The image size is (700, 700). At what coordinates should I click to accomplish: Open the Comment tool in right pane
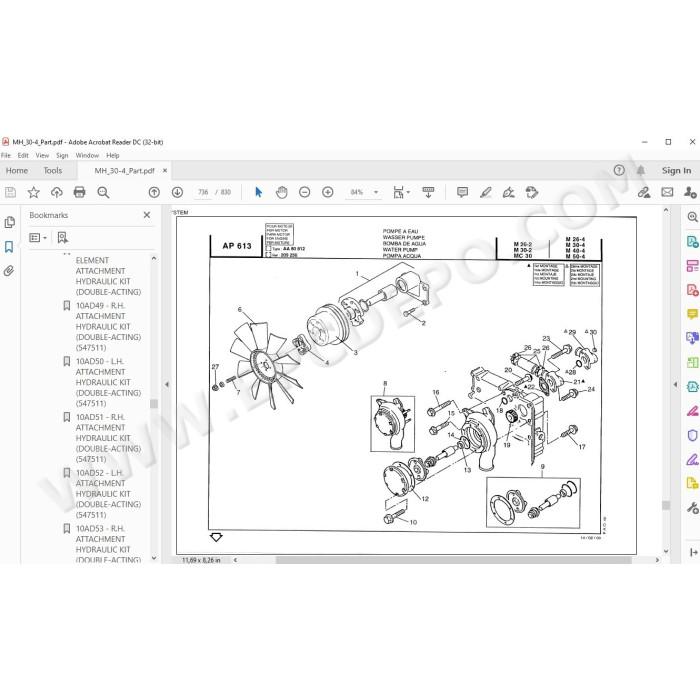[x=692, y=314]
